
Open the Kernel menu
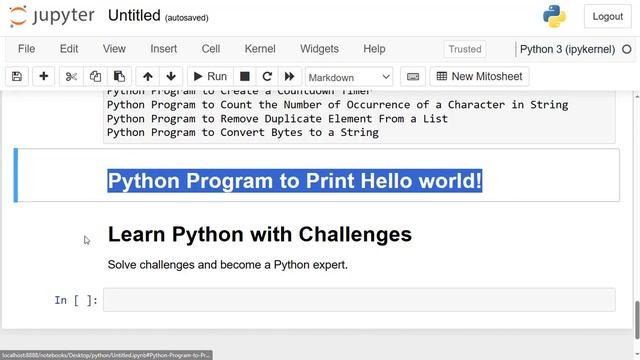point(260,49)
